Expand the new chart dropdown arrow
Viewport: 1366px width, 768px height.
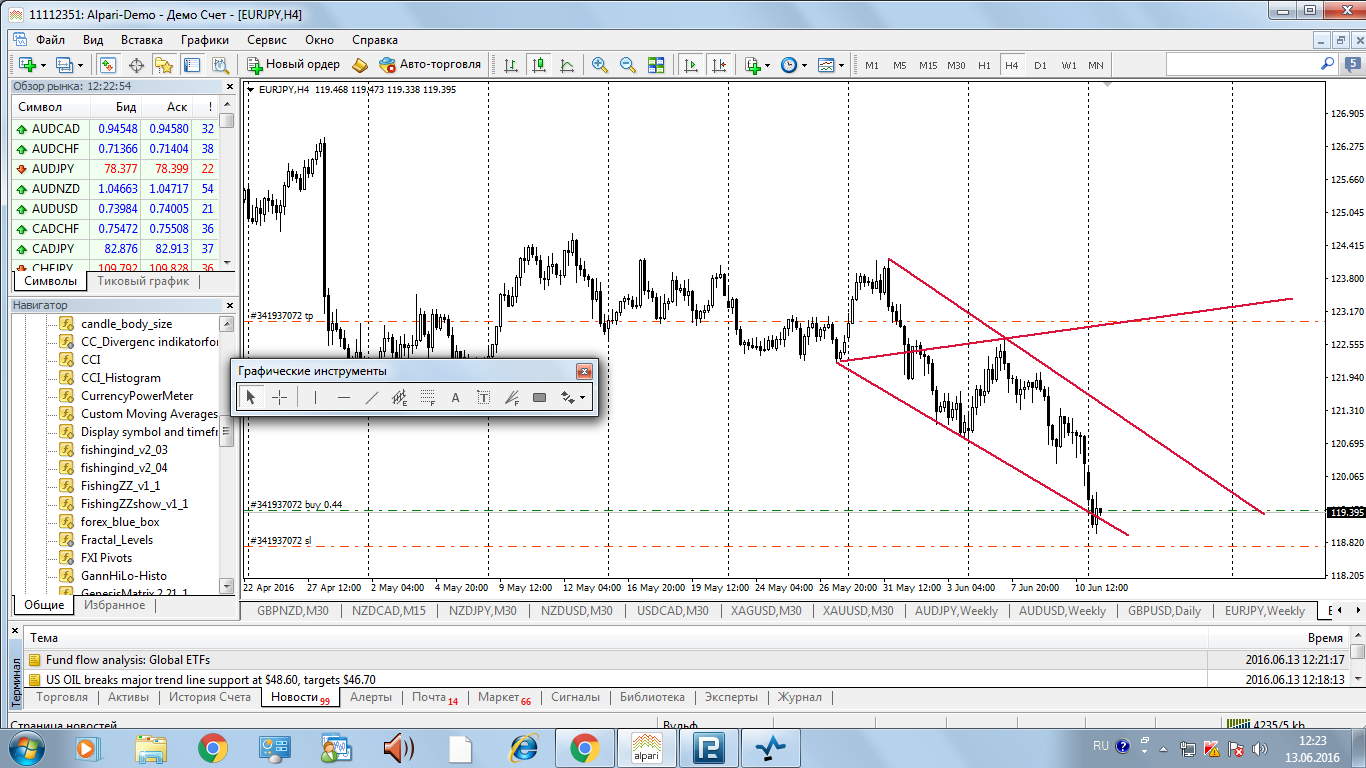43,65
